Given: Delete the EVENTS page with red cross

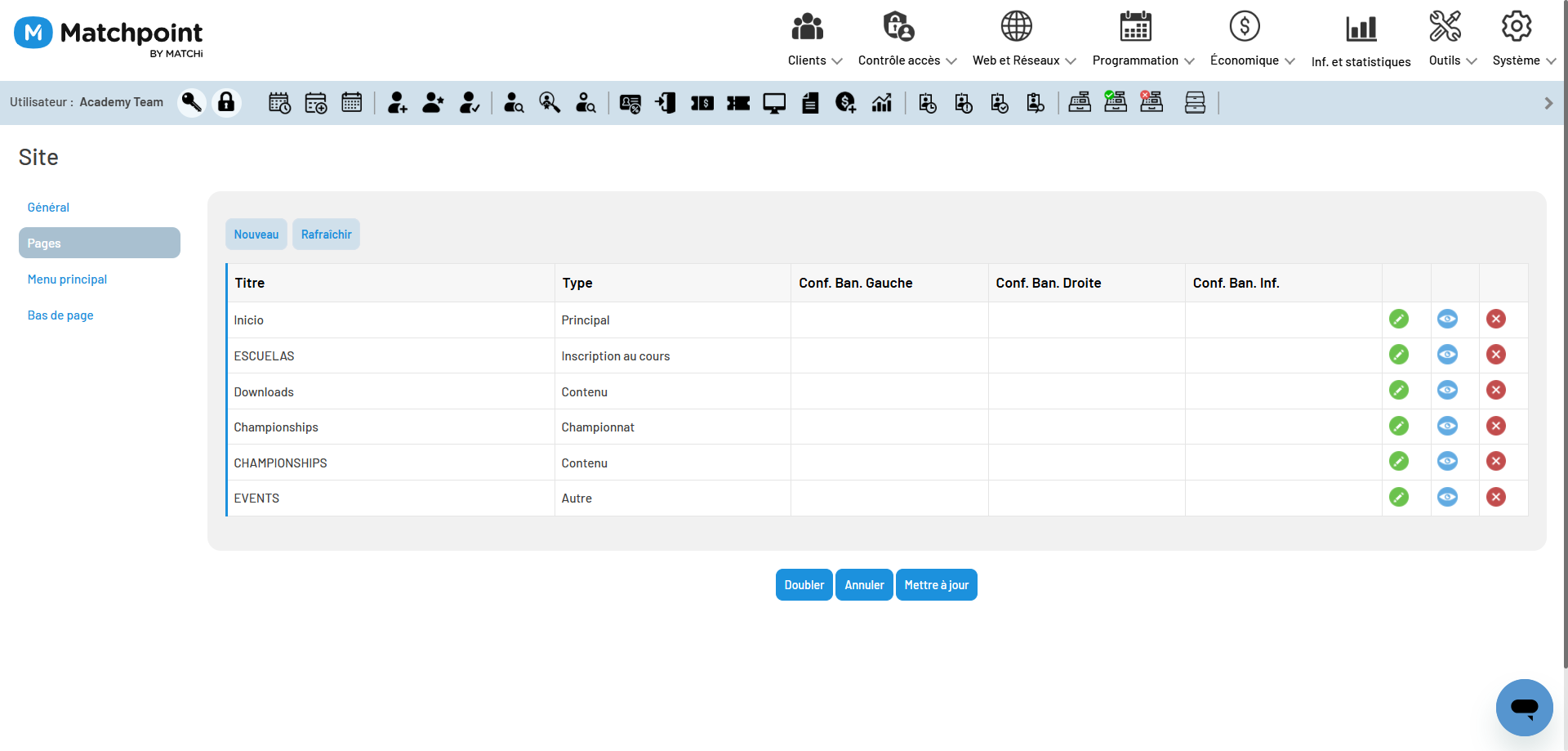Looking at the screenshot, I should pyautogui.click(x=1496, y=497).
